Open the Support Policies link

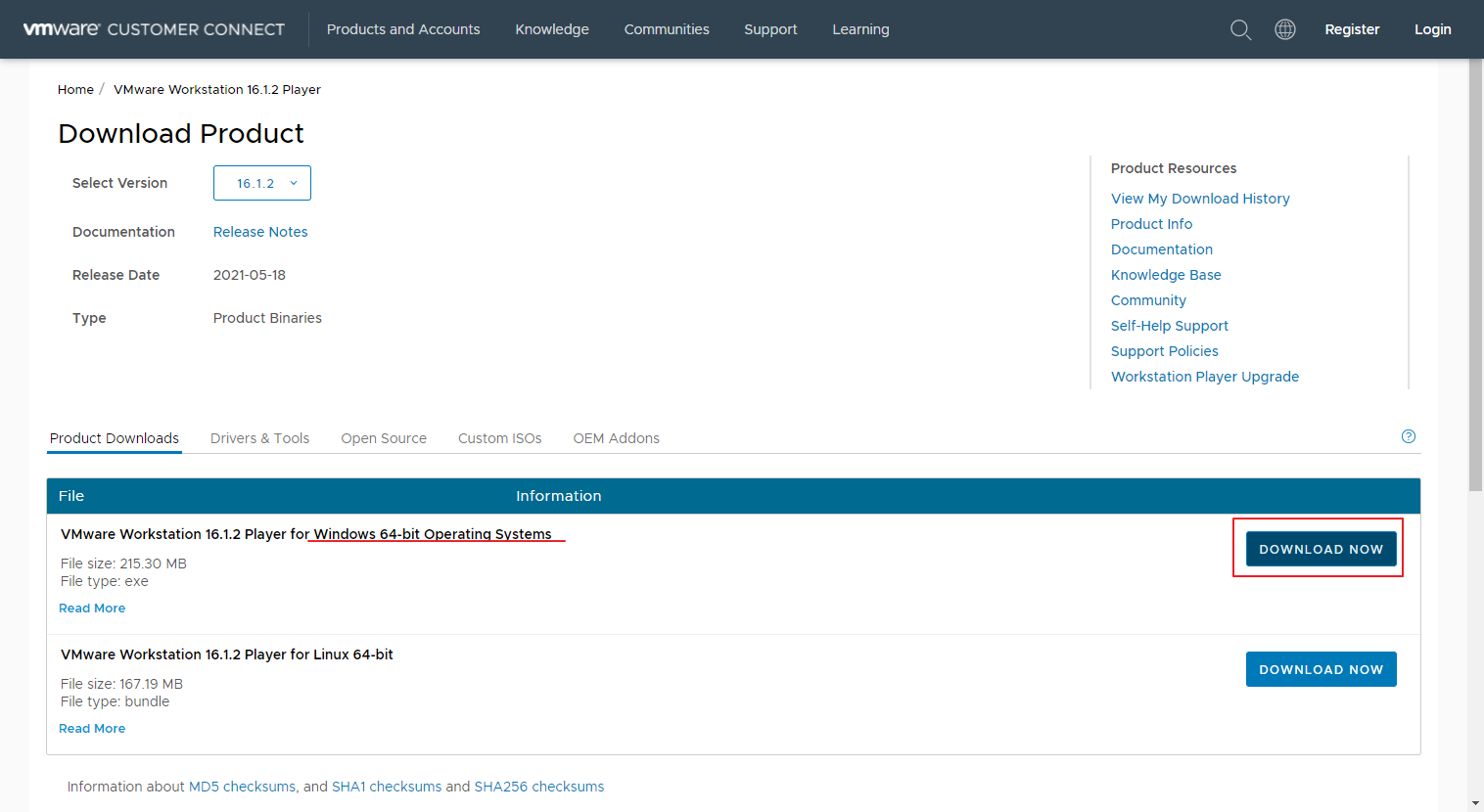[x=1165, y=351]
